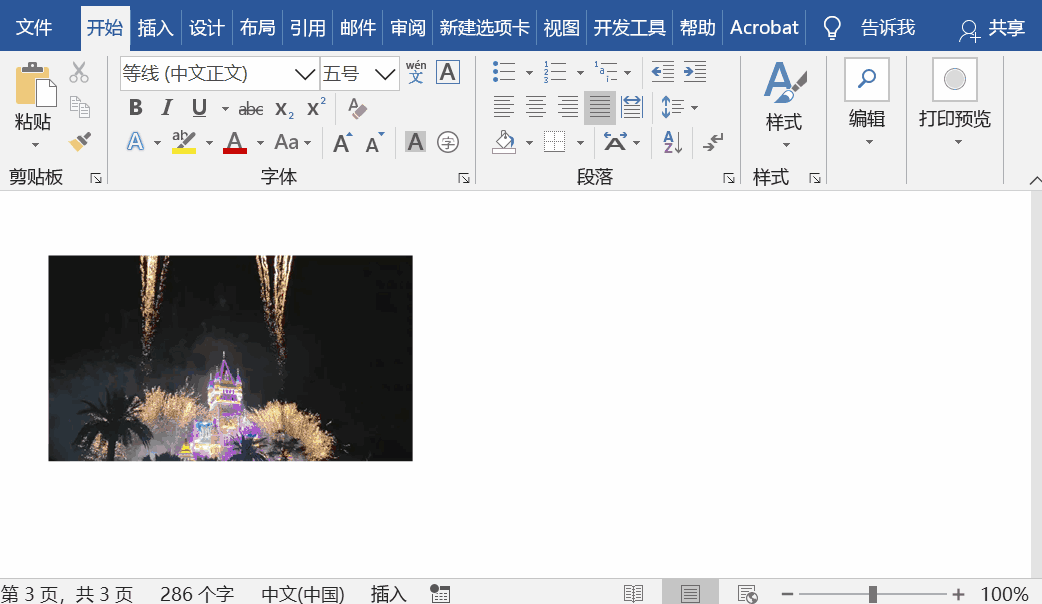Toggle Insert overtype mode in status bar
Viewport: 1042px width, 604px height.
(x=388, y=594)
